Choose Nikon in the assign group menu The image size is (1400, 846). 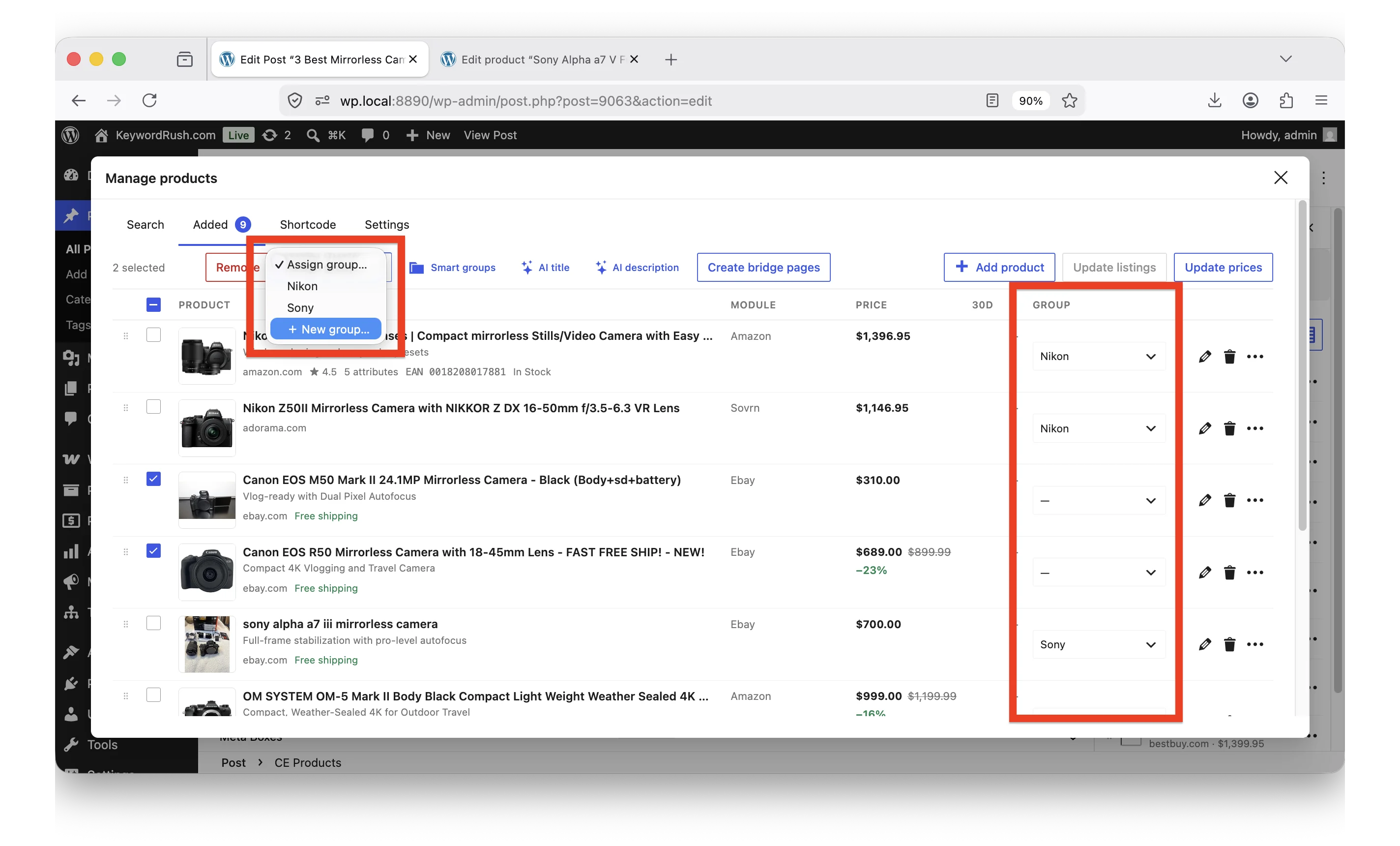[325, 286]
